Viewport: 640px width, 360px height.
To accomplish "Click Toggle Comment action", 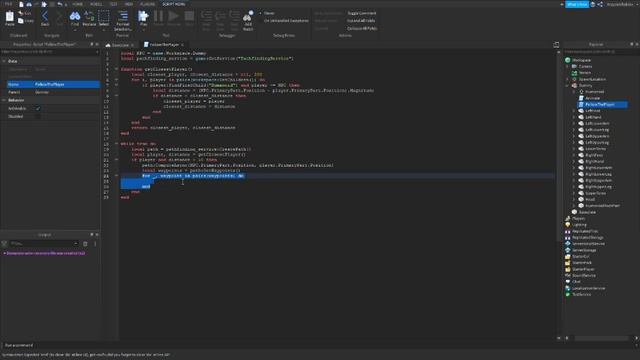I will click(x=362, y=13).
